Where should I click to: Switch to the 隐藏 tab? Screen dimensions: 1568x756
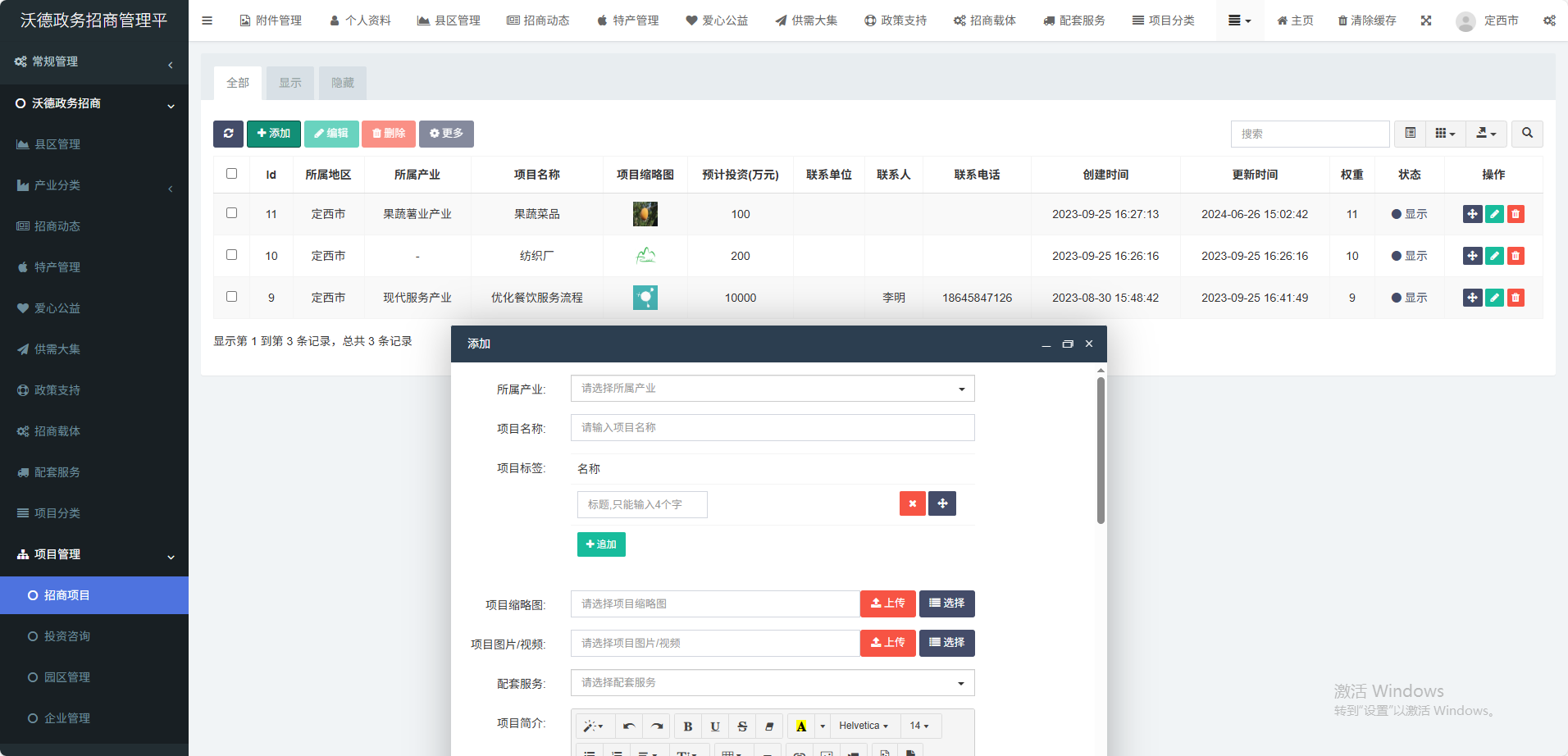point(342,83)
